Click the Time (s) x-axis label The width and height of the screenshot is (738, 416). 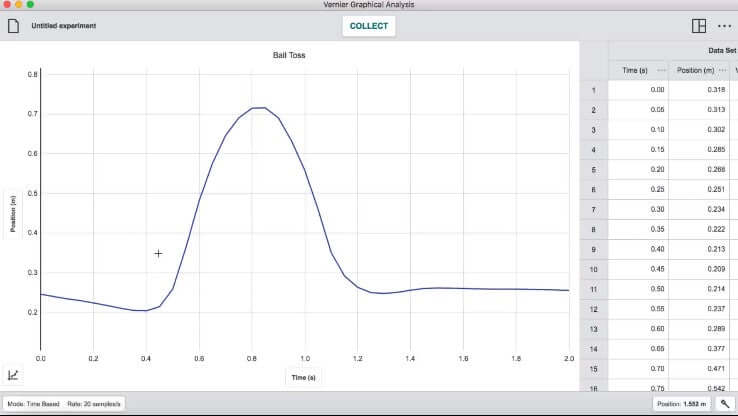pyautogui.click(x=304, y=378)
